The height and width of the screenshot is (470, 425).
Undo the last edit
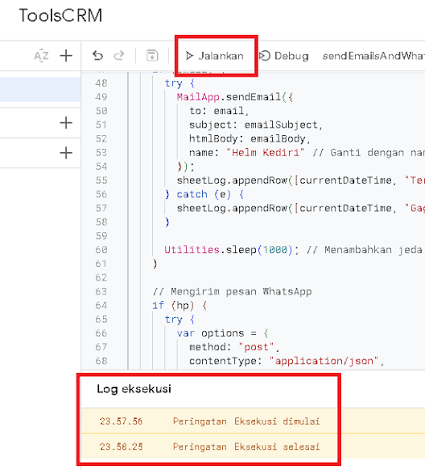(x=97, y=55)
